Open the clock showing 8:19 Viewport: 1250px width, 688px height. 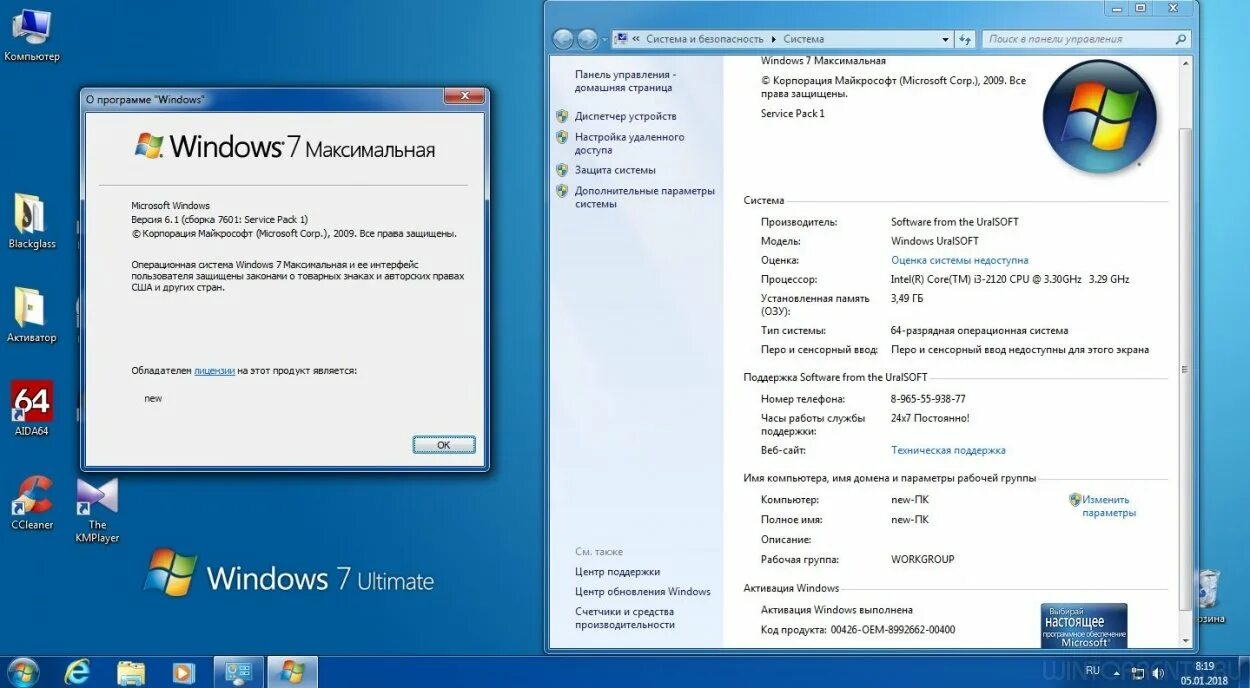(x=1203, y=672)
